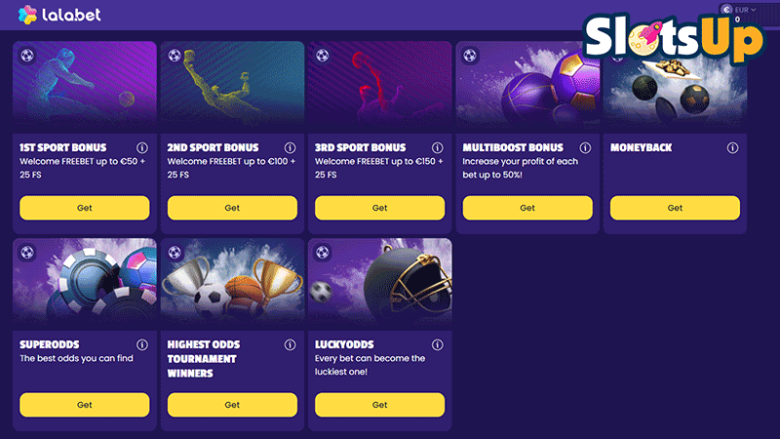Claim the 3rd Sport Bonus with Get
Image resolution: width=780 pixels, height=439 pixels.
point(380,208)
